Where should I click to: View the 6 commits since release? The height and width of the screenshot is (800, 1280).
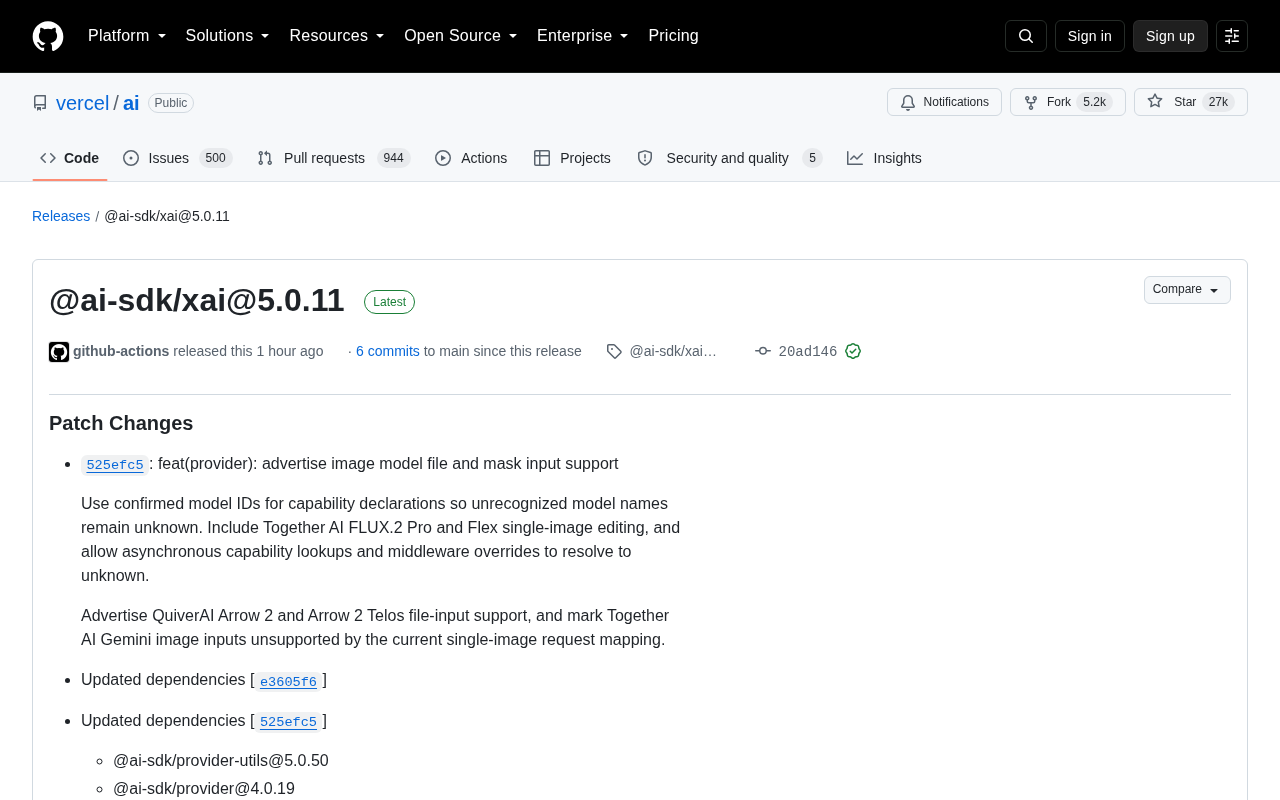(x=388, y=351)
